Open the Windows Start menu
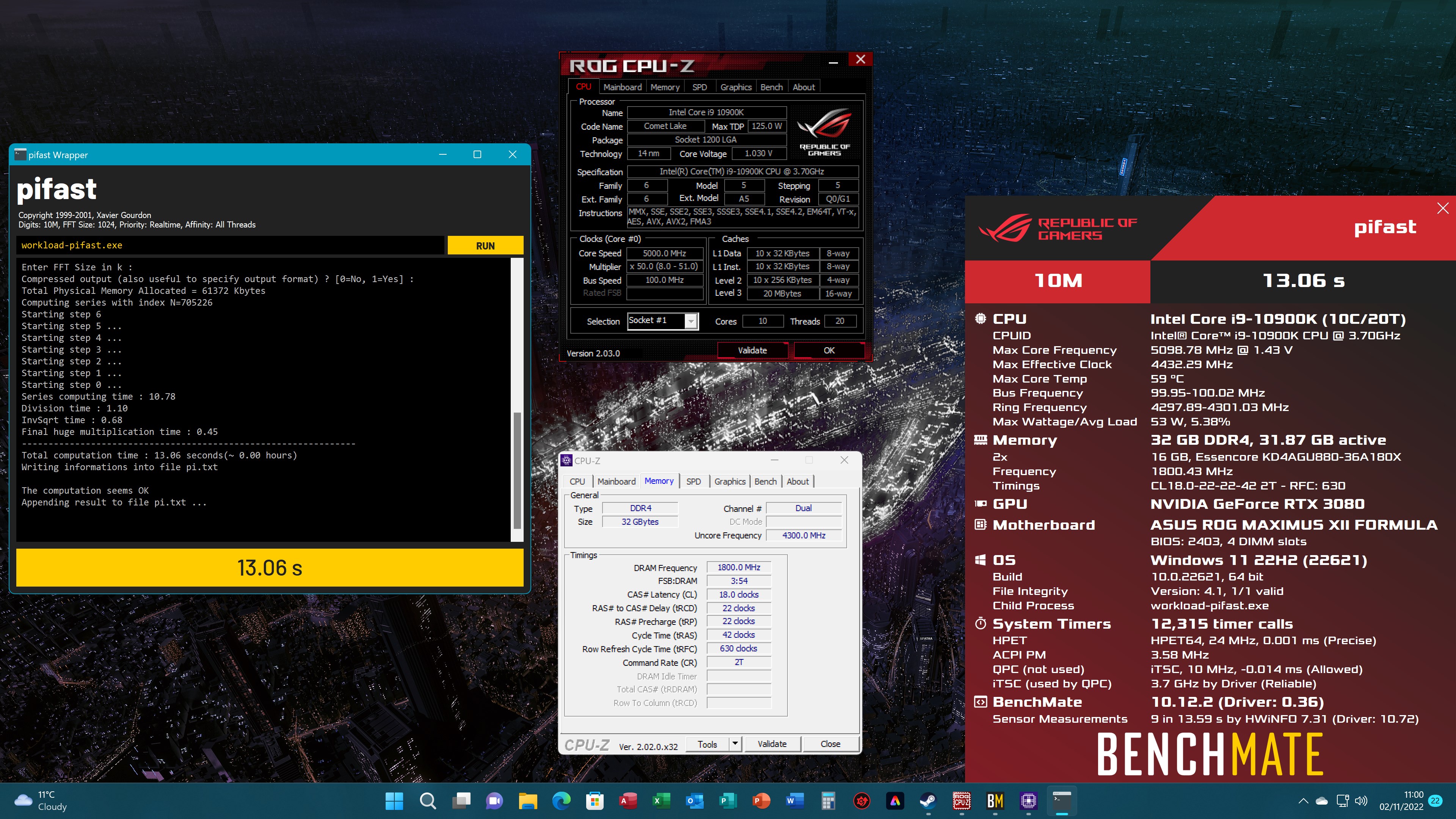This screenshot has height=819, width=1456. [x=394, y=800]
